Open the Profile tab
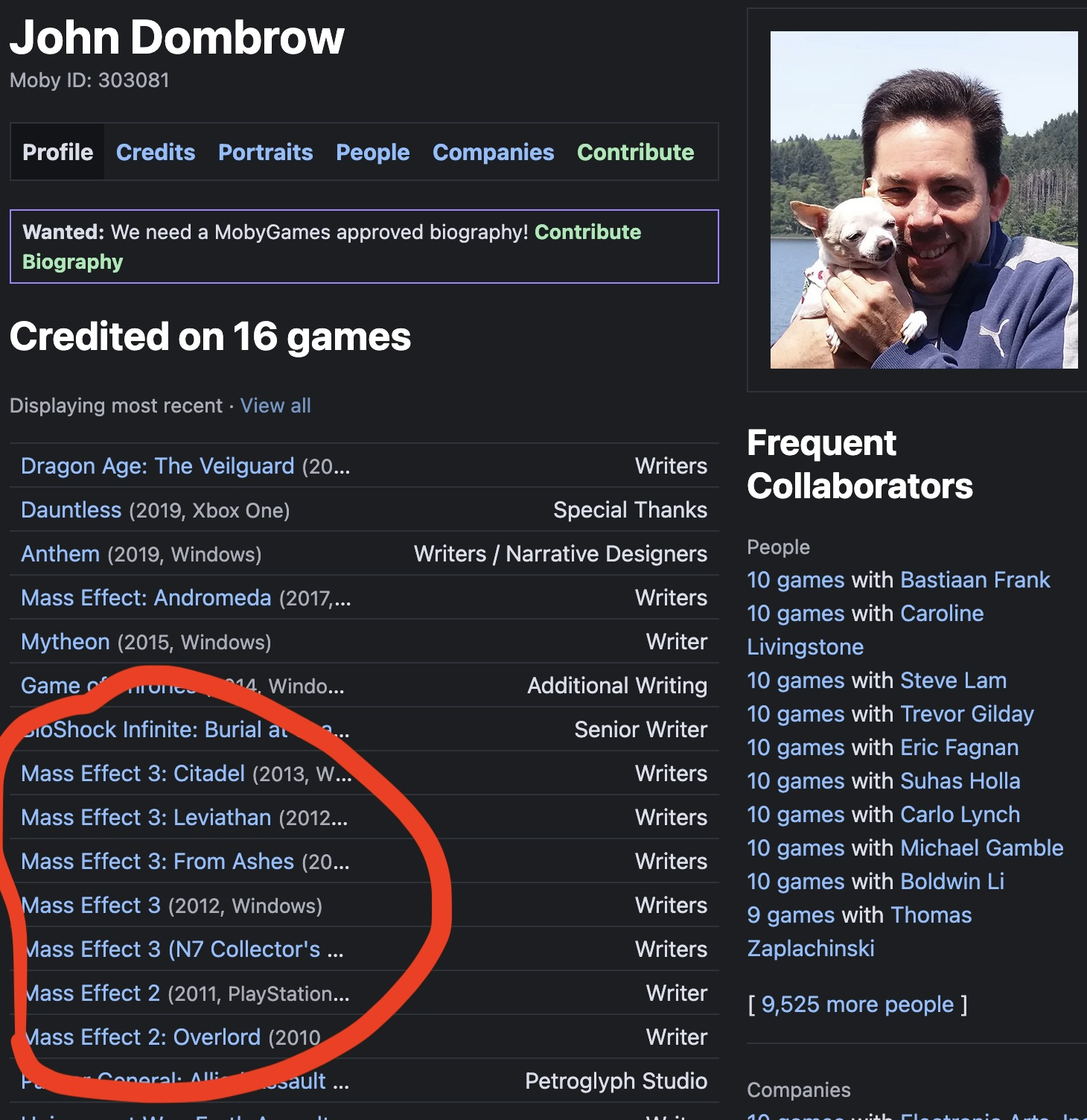1087x1120 pixels. click(x=58, y=152)
